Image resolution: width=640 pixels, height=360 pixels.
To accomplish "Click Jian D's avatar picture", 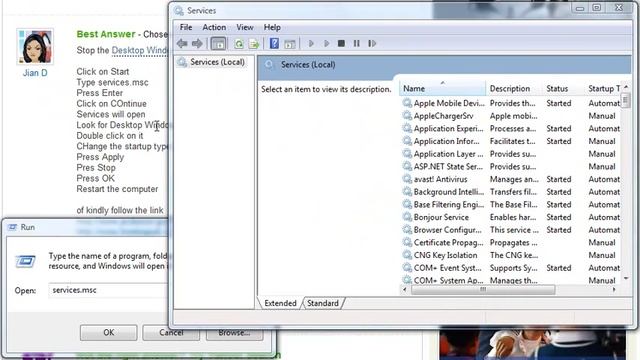I will (35, 47).
